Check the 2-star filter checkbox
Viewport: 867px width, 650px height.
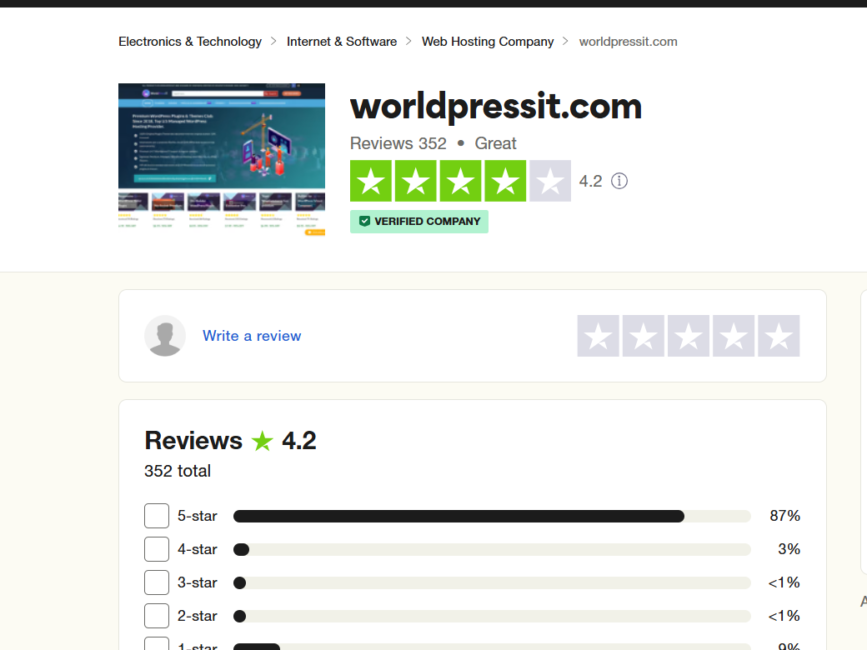click(156, 616)
